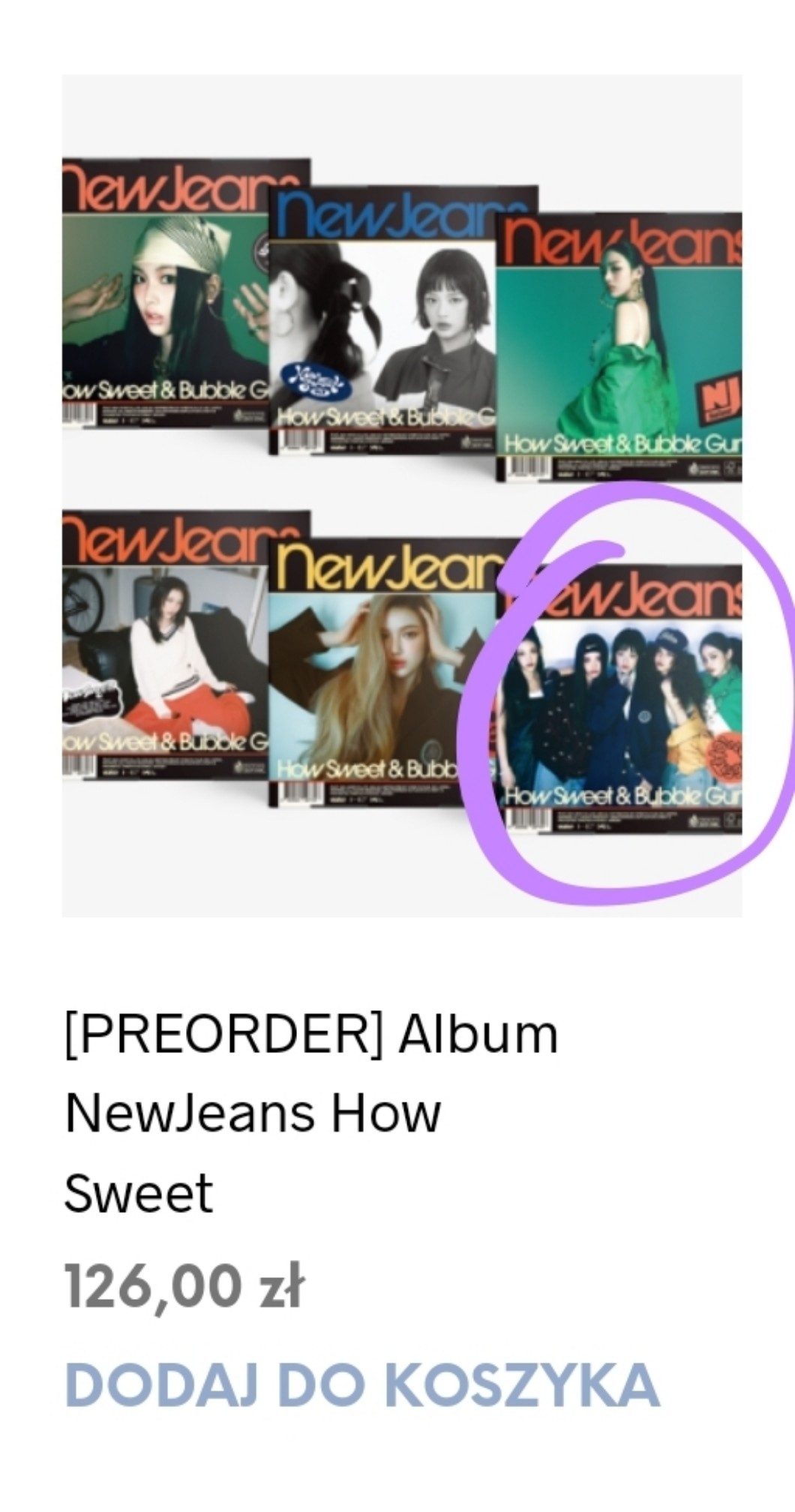This screenshot has width=795, height=1512.
Task: Select the black-and-white album cover
Action: [382, 319]
